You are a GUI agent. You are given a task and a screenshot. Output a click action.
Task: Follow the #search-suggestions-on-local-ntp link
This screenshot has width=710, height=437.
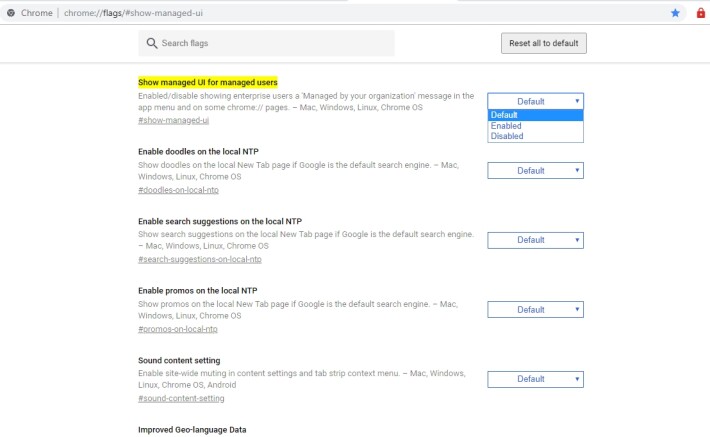click(200, 259)
